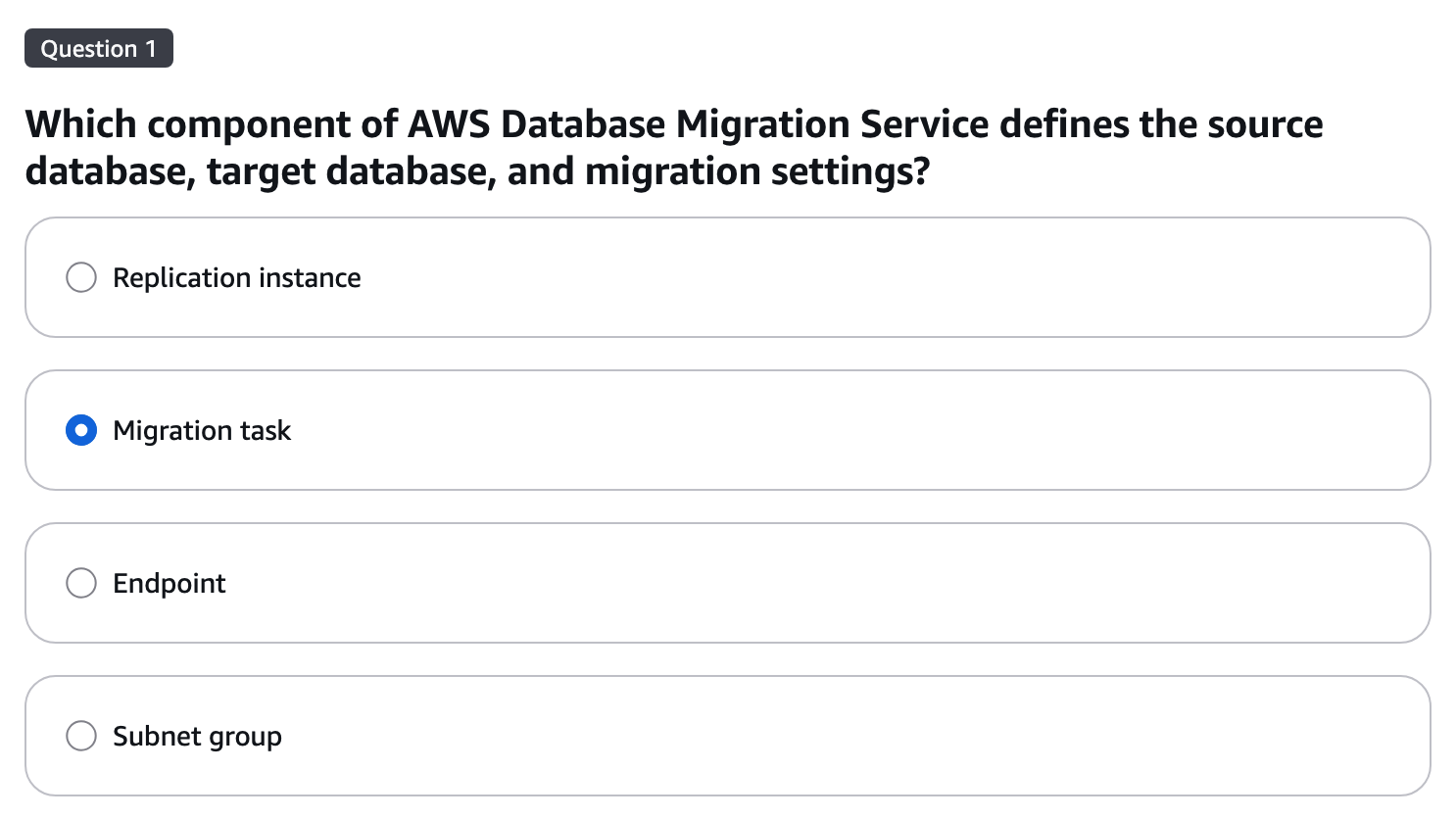
Task: Click the AWS Database Migration Service question text
Action: pyautogui.click(x=674, y=148)
